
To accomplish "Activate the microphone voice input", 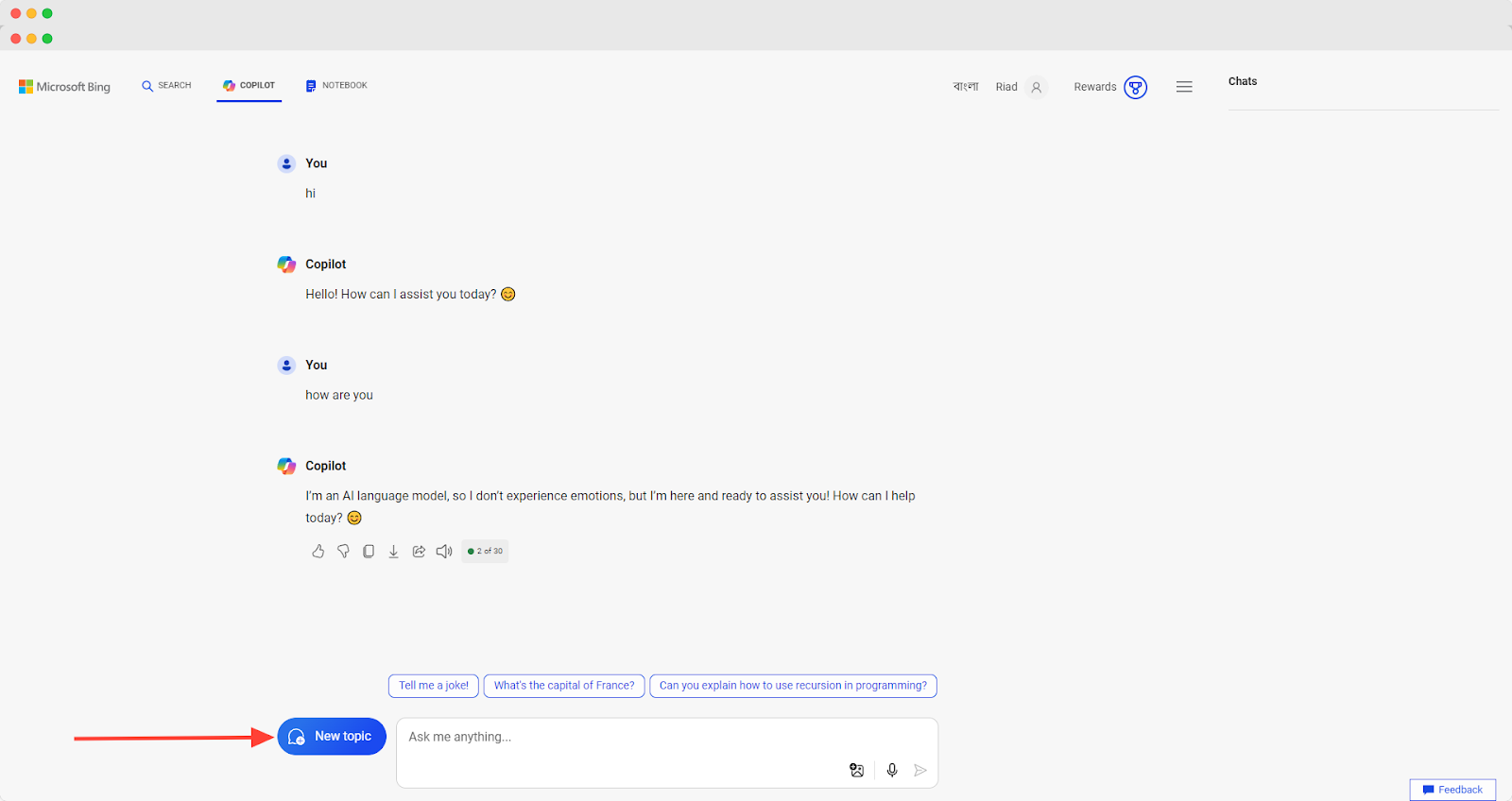I will point(892,771).
